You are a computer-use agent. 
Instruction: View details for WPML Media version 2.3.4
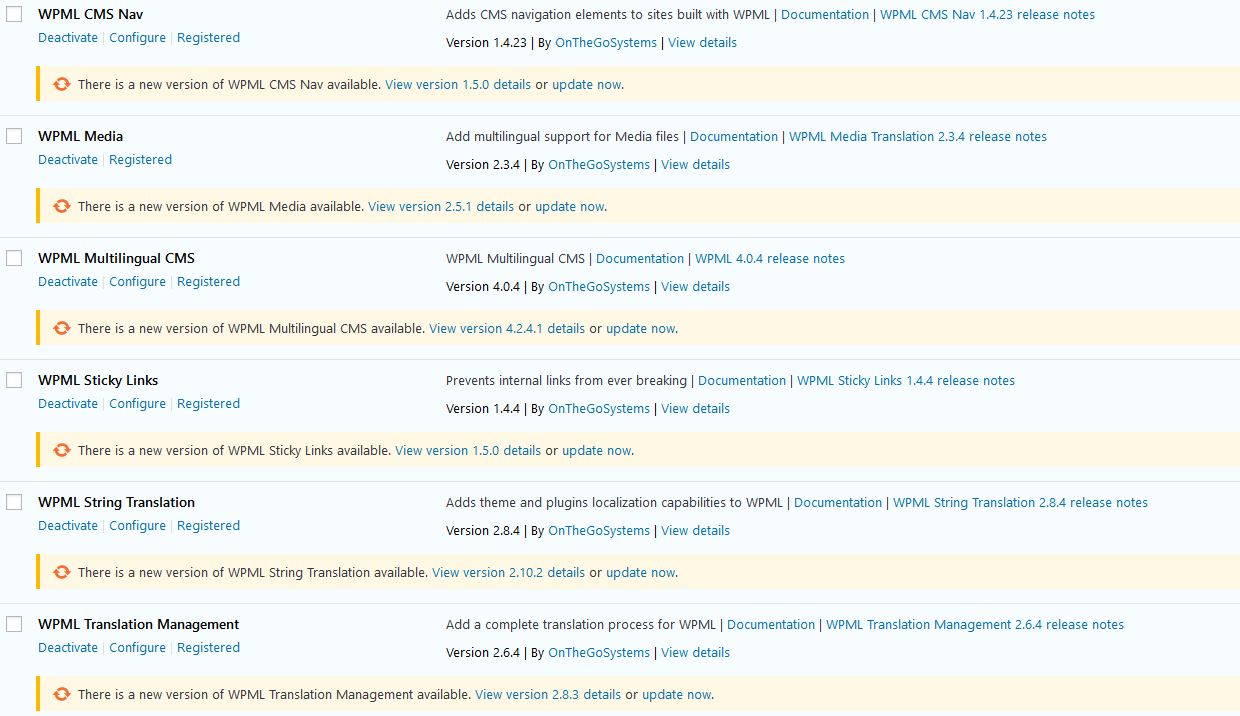(695, 165)
